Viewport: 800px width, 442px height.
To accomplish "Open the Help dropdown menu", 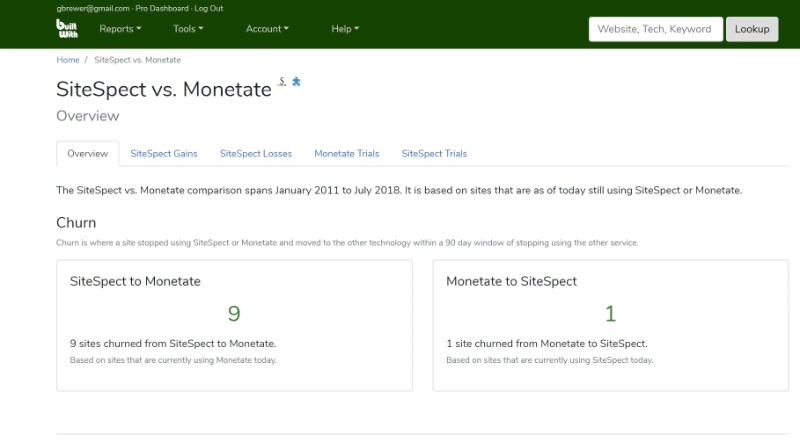I will [x=345, y=29].
